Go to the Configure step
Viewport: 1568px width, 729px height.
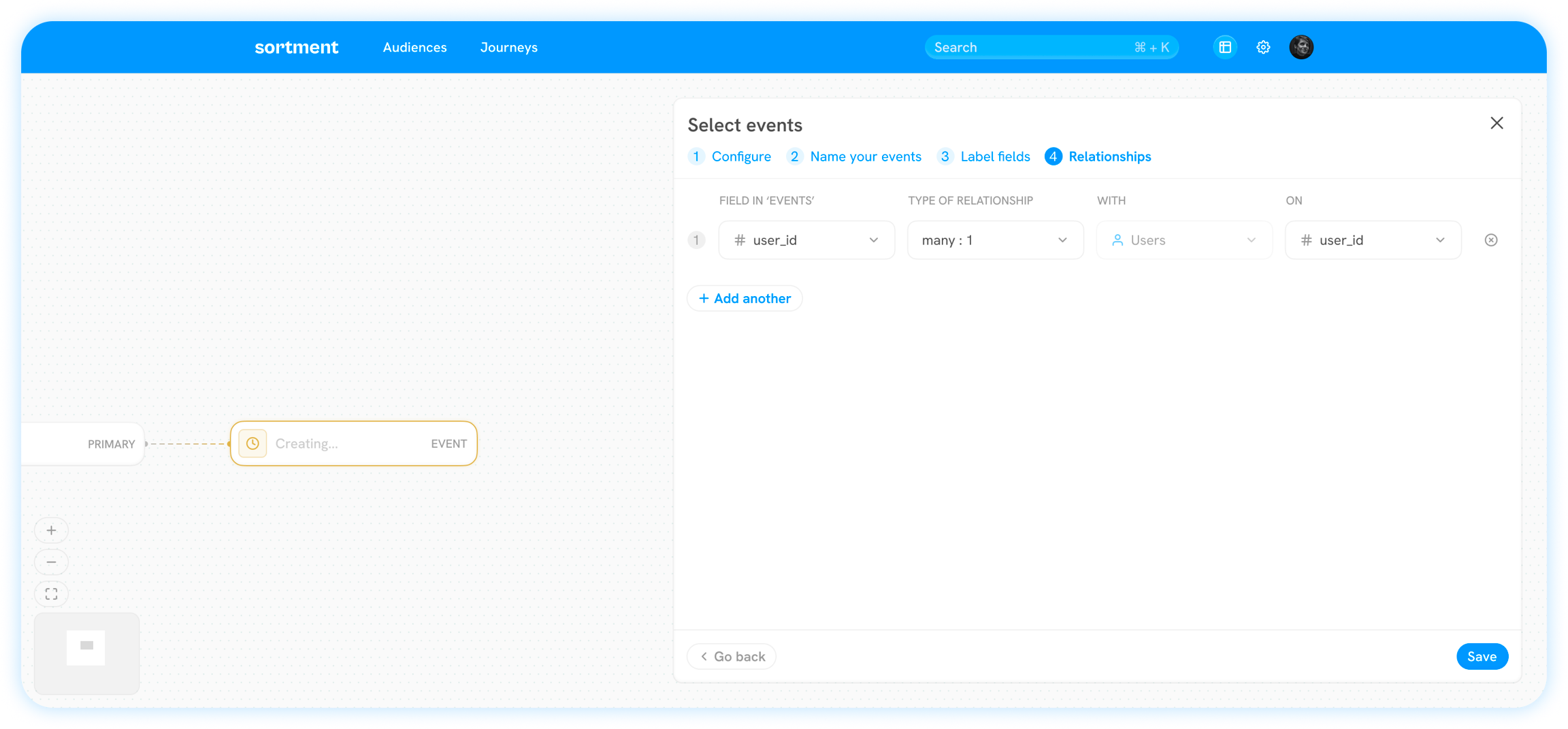[x=740, y=157]
